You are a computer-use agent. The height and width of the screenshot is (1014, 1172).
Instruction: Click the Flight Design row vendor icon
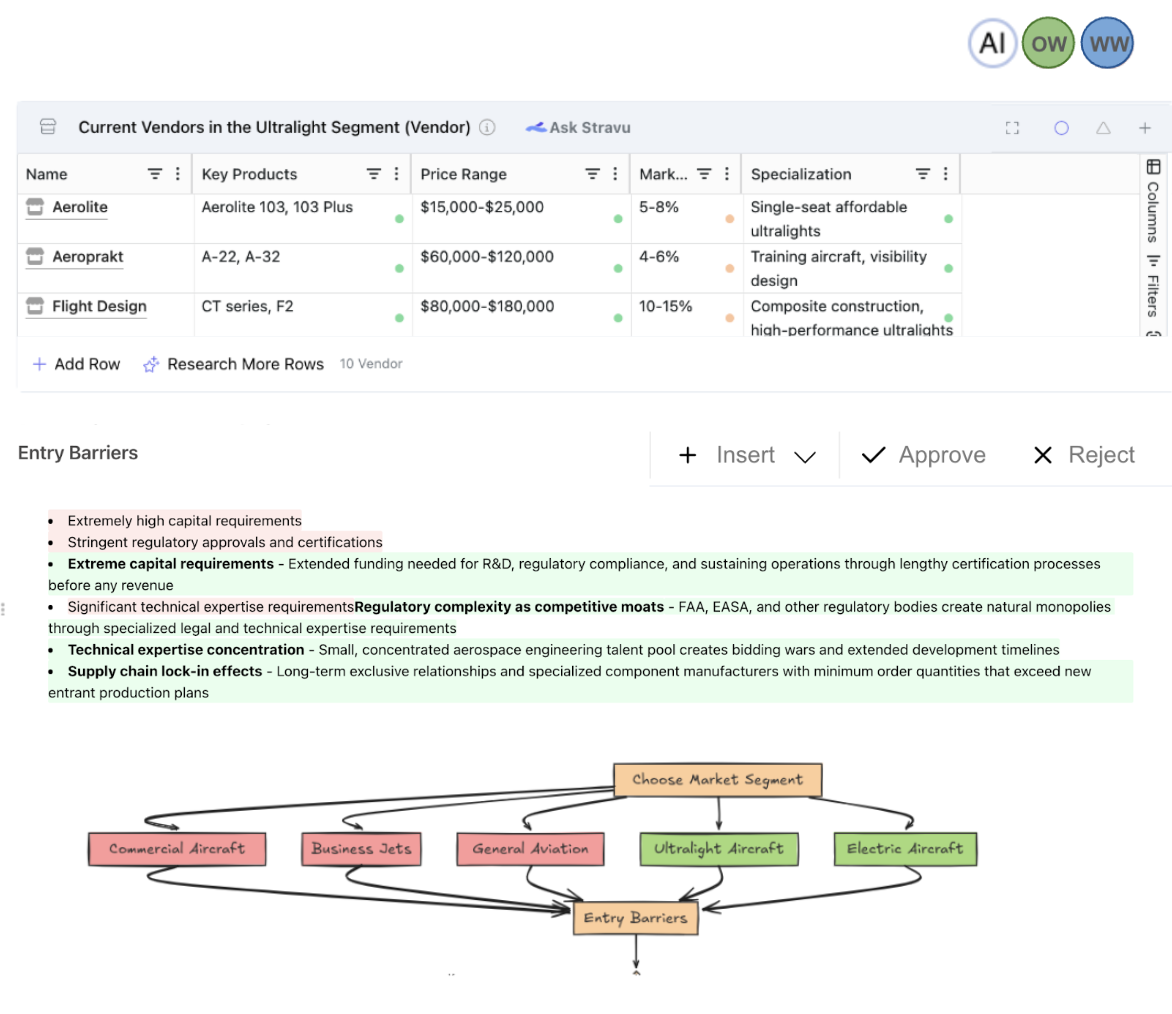click(x=35, y=306)
